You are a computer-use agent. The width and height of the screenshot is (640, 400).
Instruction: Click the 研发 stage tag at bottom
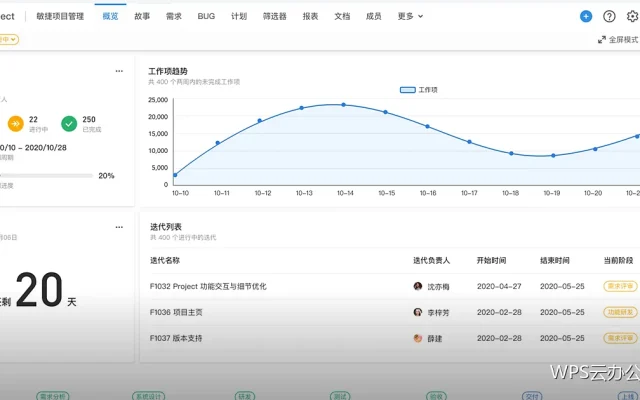coord(244,396)
